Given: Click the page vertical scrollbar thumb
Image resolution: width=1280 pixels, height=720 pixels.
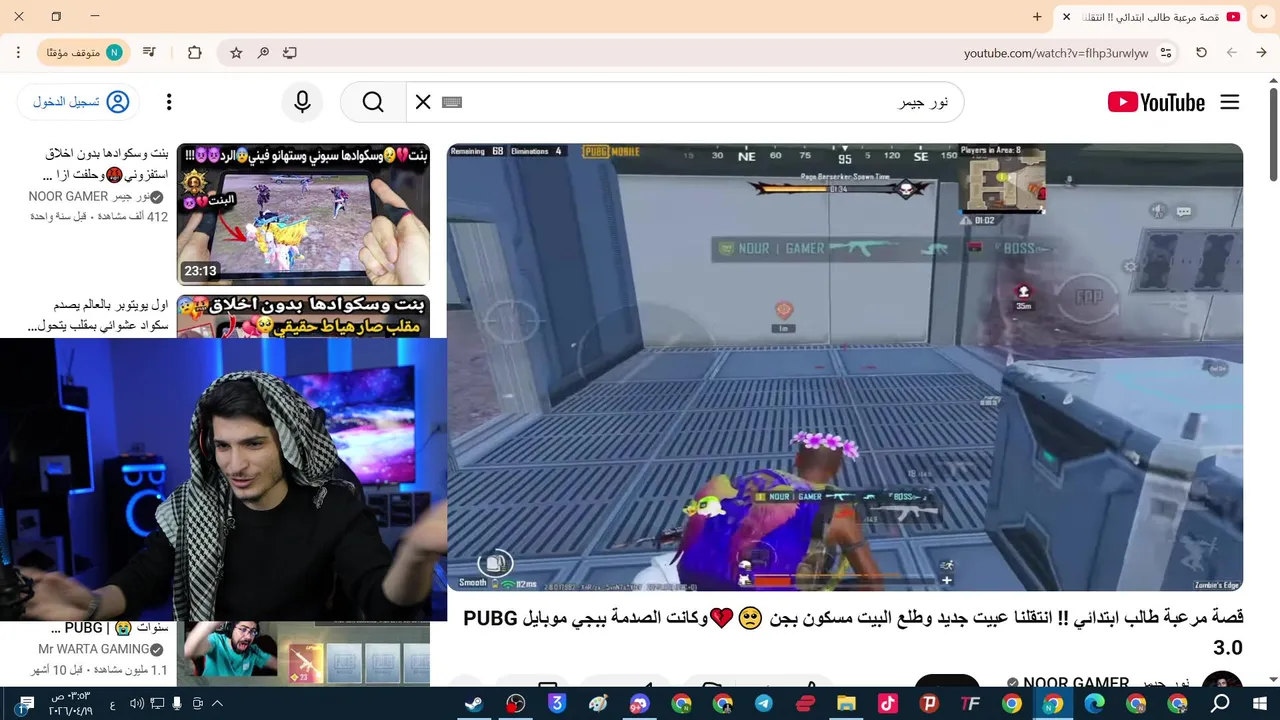Looking at the screenshot, I should click(1273, 135).
